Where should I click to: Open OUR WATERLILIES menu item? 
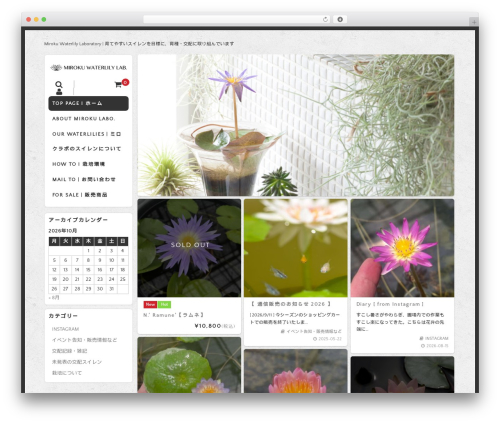[86, 134]
